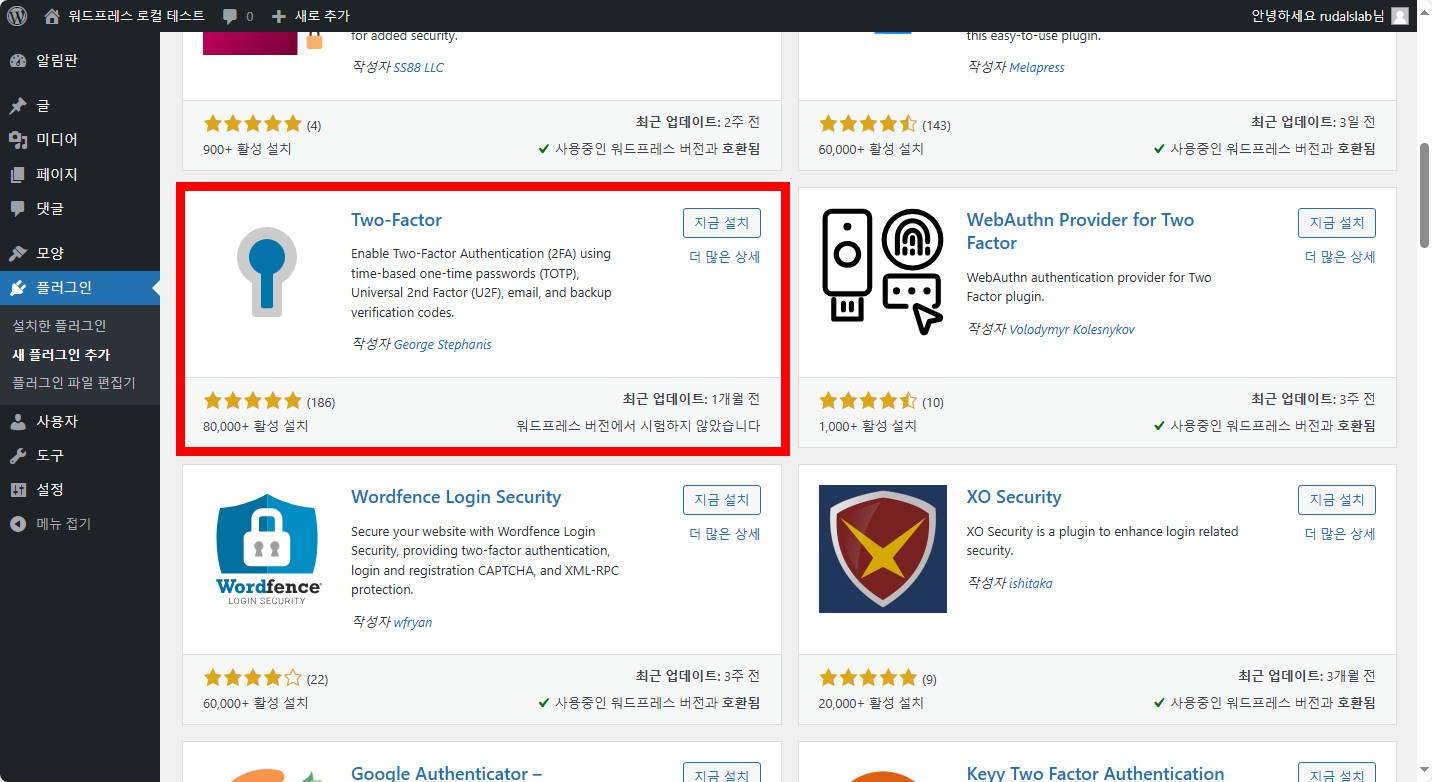Click "워드프레스 버전에서 시험하지 않았습니다" text

638,426
